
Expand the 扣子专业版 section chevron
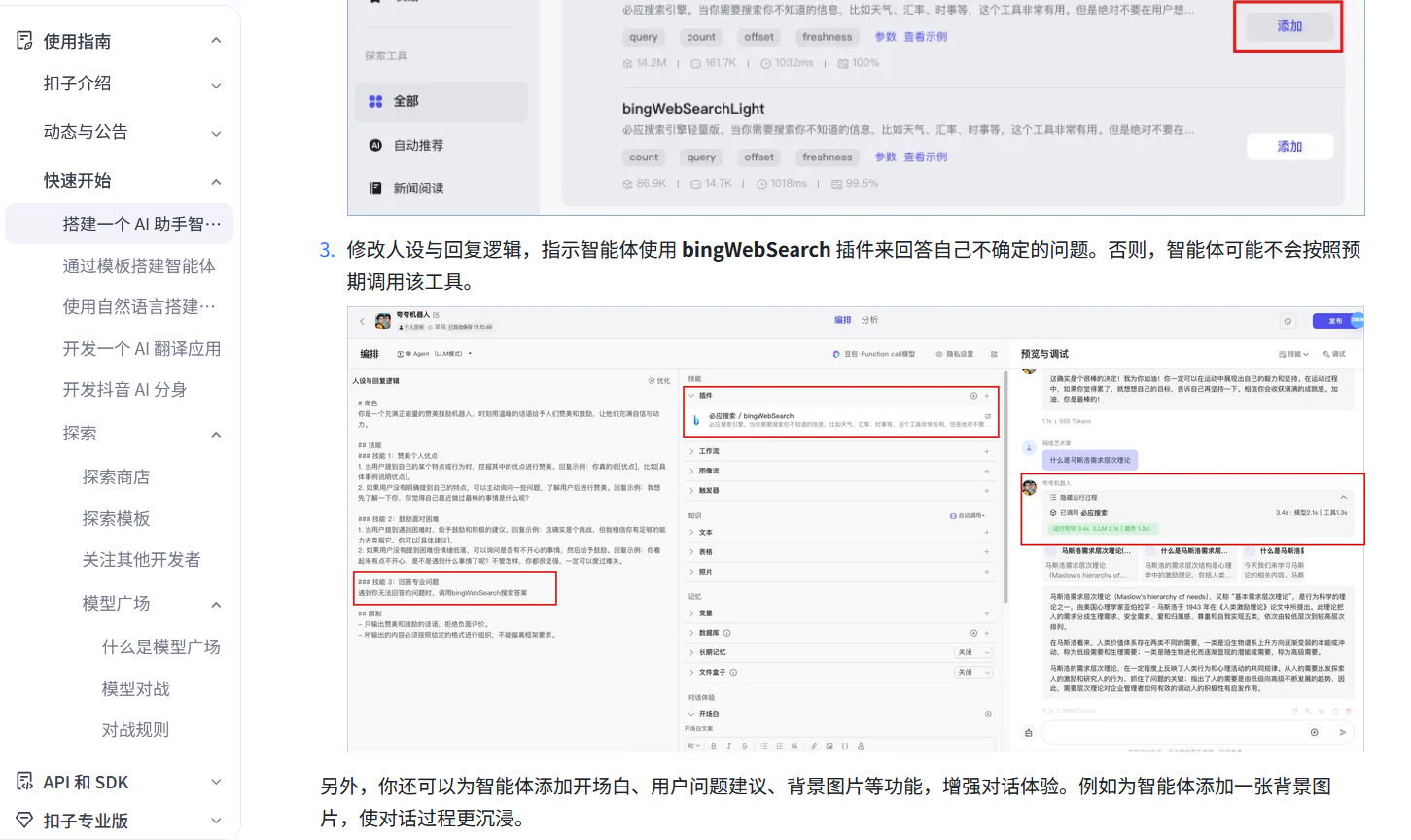pyautogui.click(x=216, y=822)
